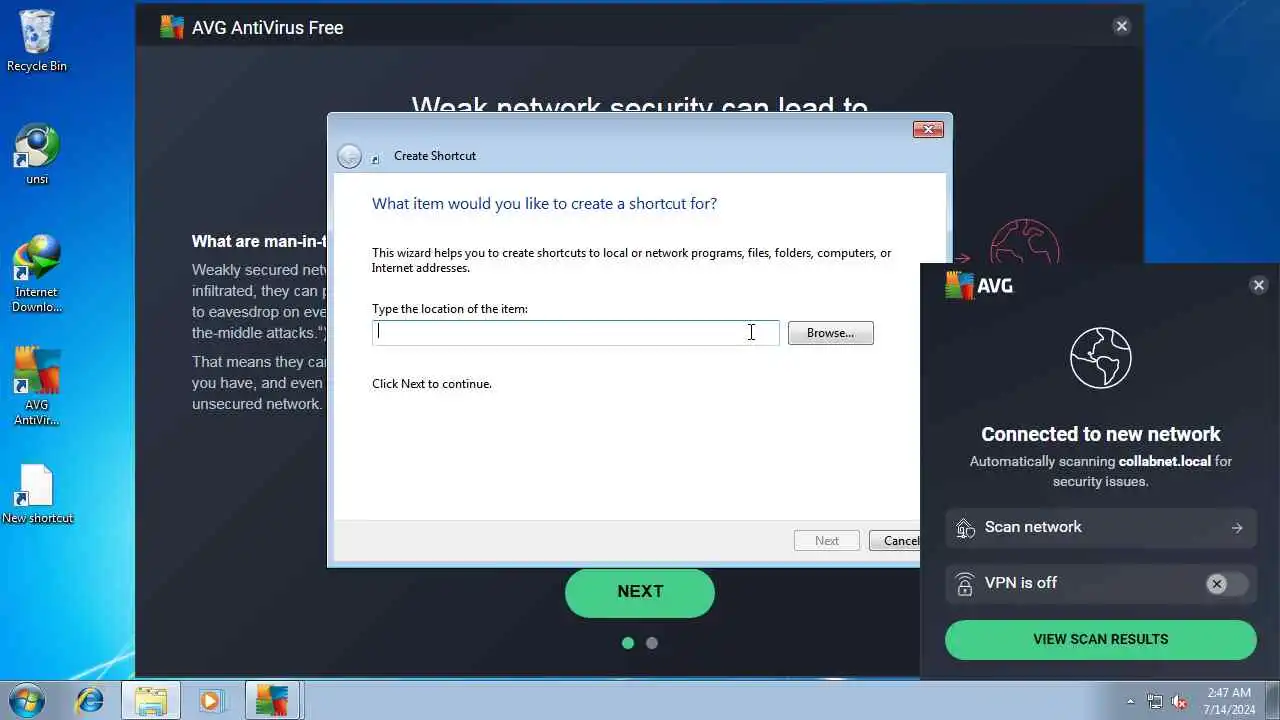Click the disabled Next wizard button
Screen dimensions: 1280x720
[x=827, y=541]
